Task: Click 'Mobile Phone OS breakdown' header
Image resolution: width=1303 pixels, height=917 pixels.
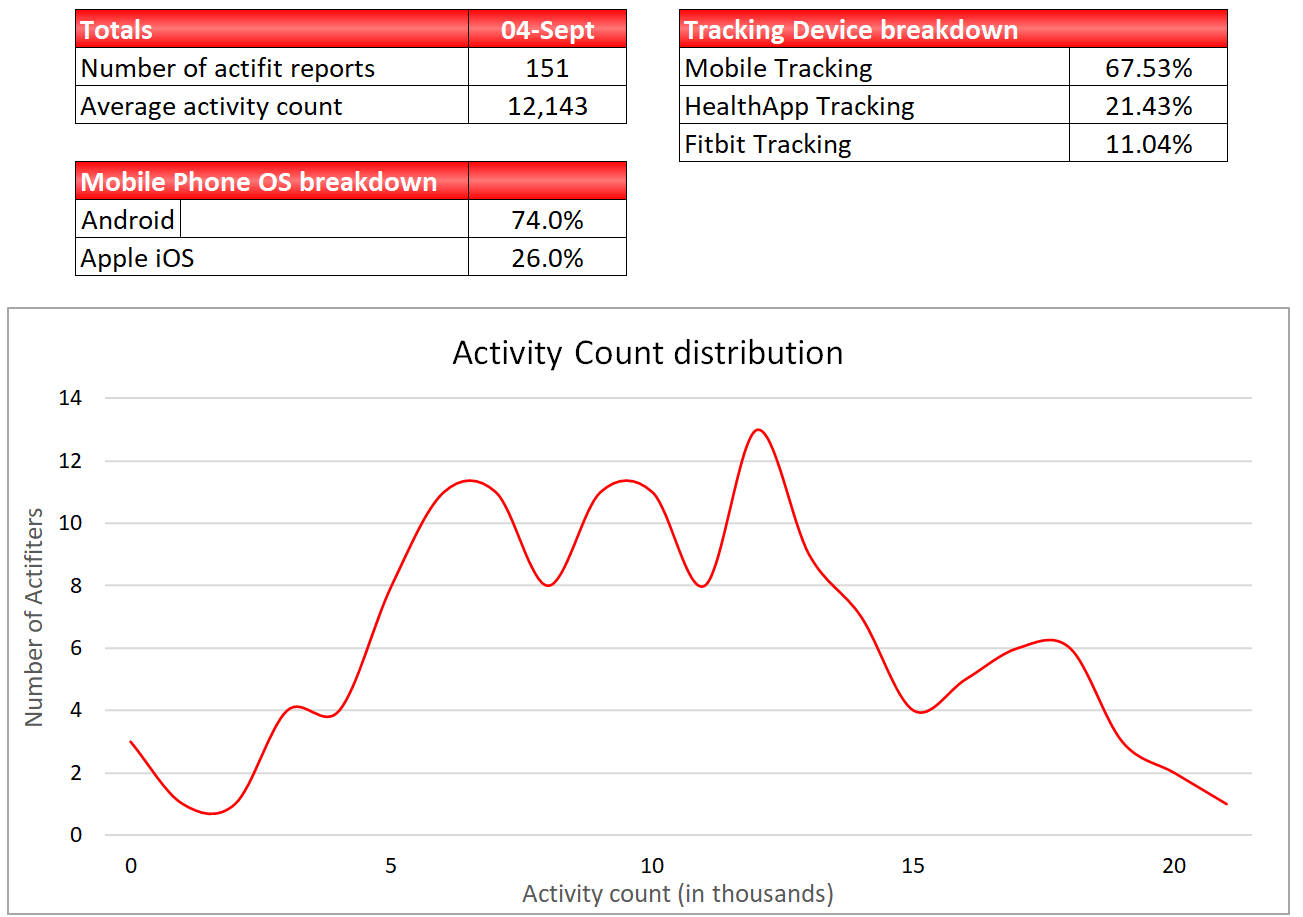Action: coord(272,181)
